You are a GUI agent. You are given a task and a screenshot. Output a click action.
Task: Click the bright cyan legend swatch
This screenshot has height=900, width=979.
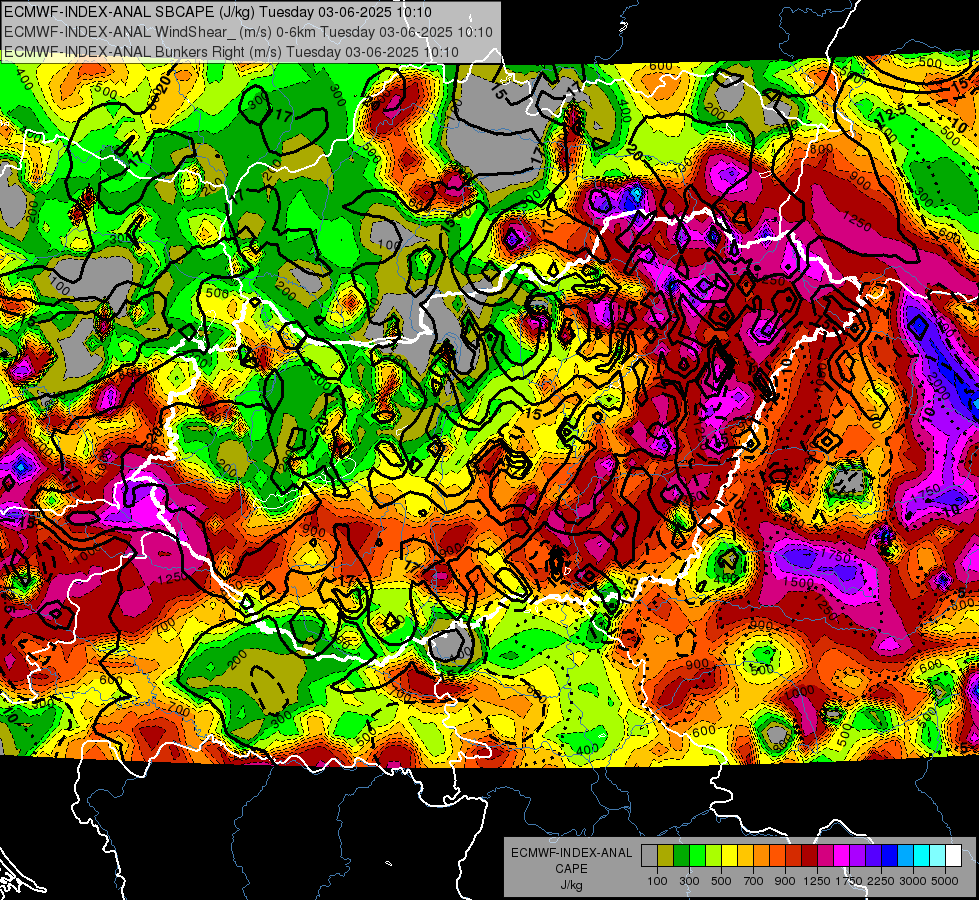[922, 856]
